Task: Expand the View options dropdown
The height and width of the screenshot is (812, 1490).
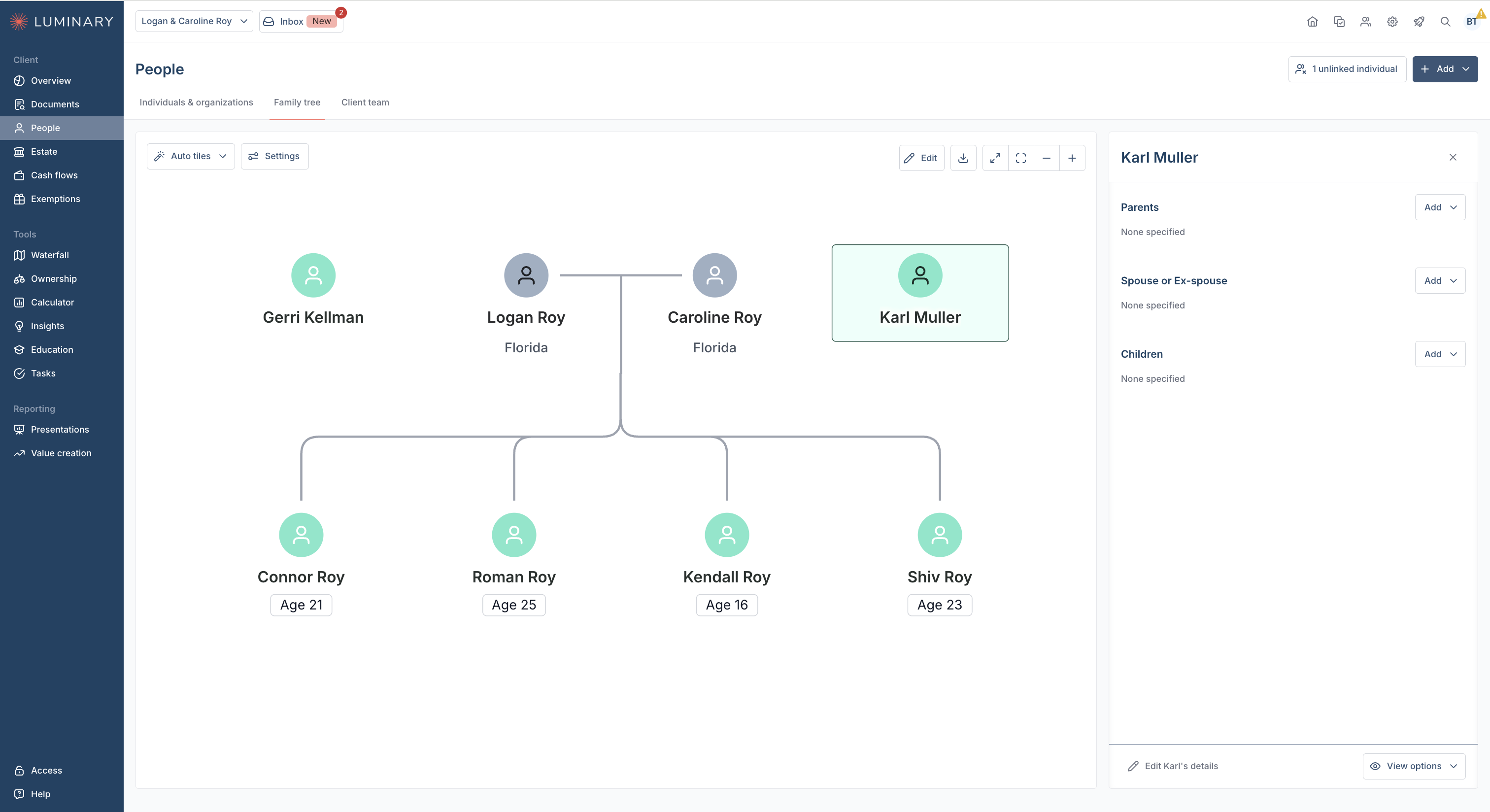Action: pyautogui.click(x=1414, y=766)
